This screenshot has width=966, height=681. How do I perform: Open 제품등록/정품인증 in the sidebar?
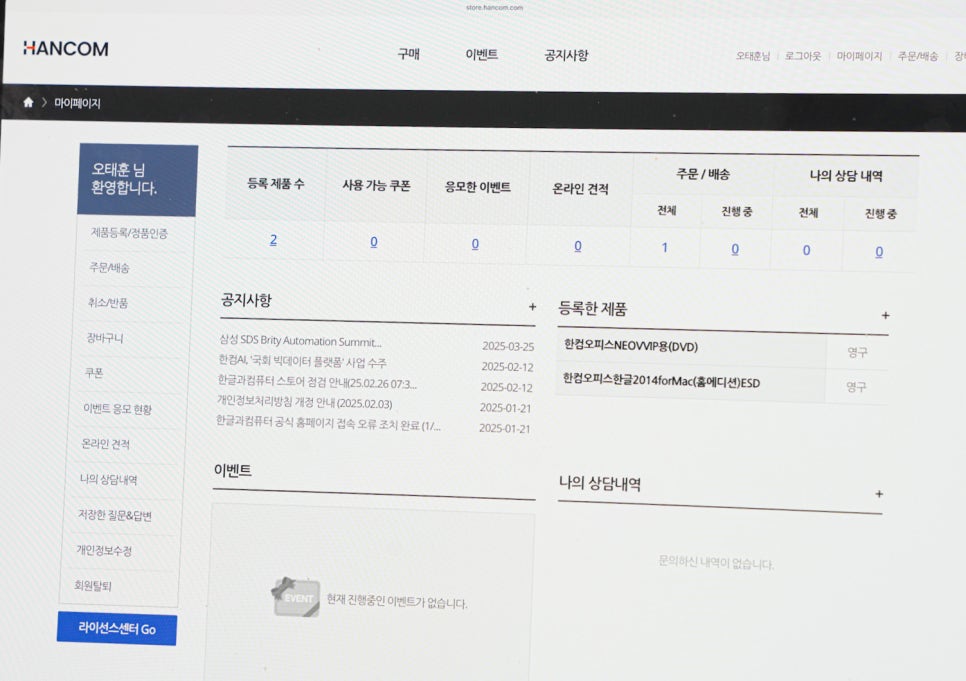click(129, 233)
